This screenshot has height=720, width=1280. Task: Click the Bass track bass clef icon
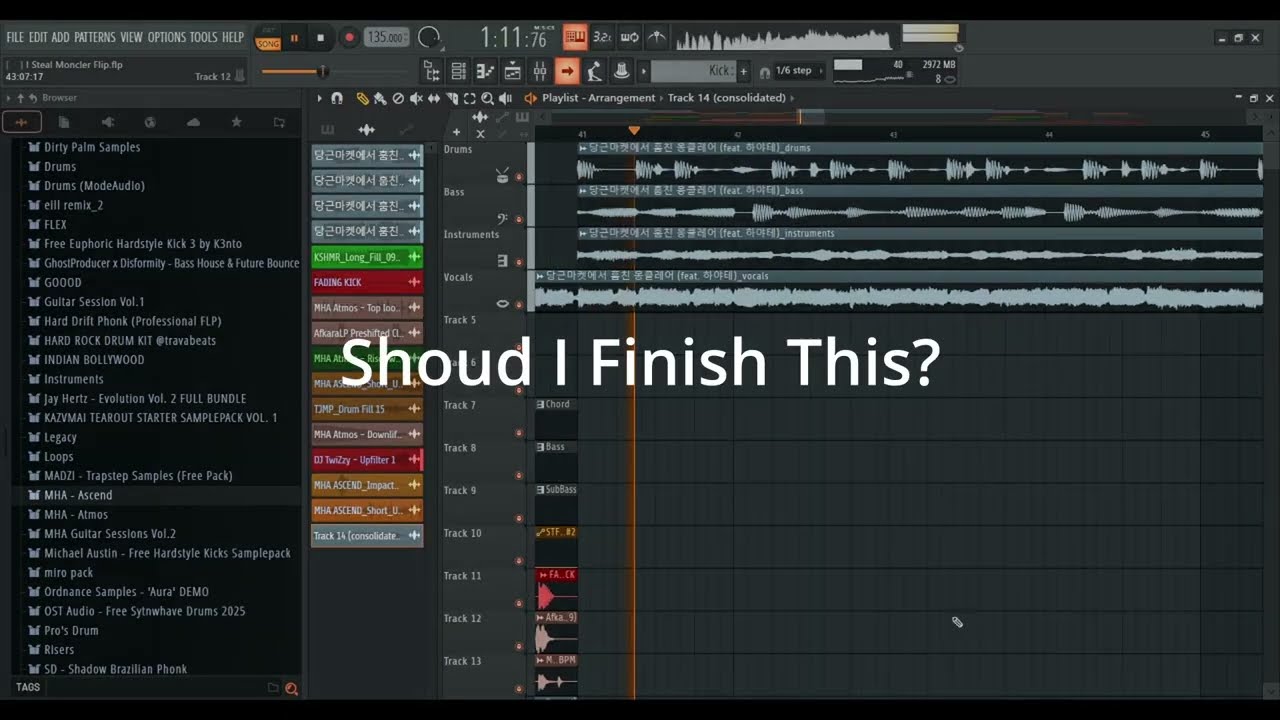502,217
